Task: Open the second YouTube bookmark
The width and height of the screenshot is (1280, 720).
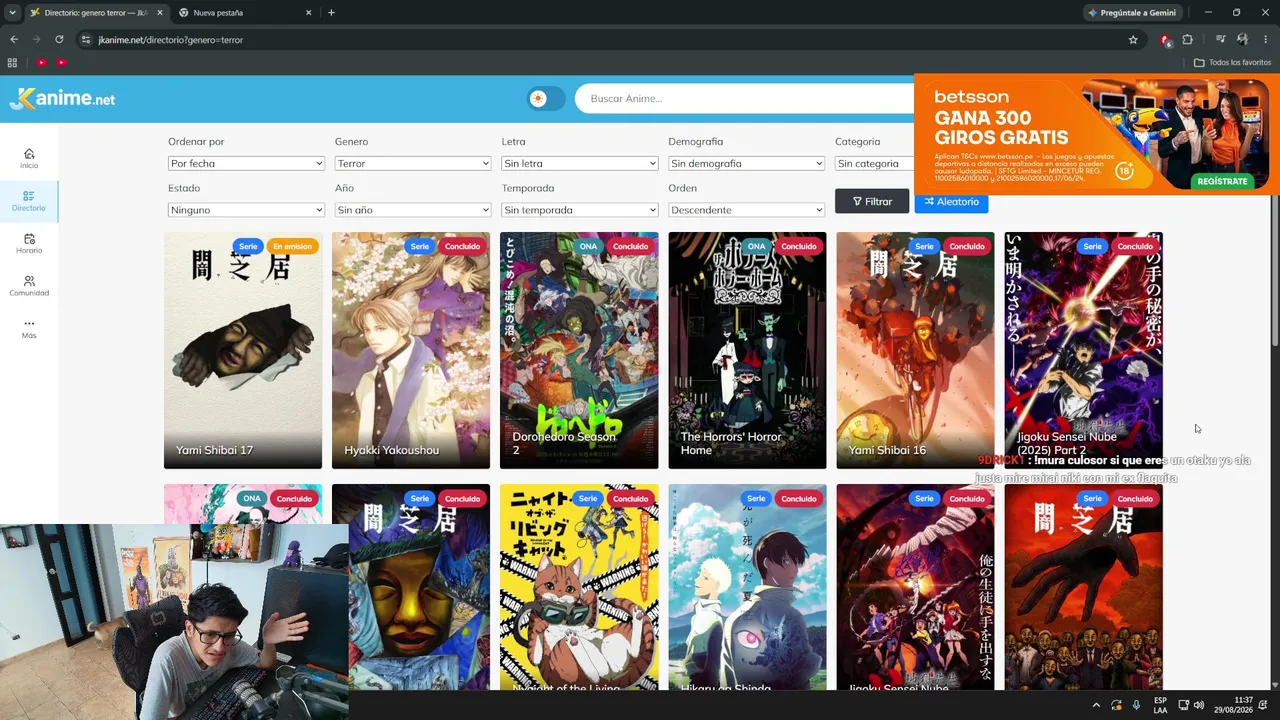Action: 61,62
